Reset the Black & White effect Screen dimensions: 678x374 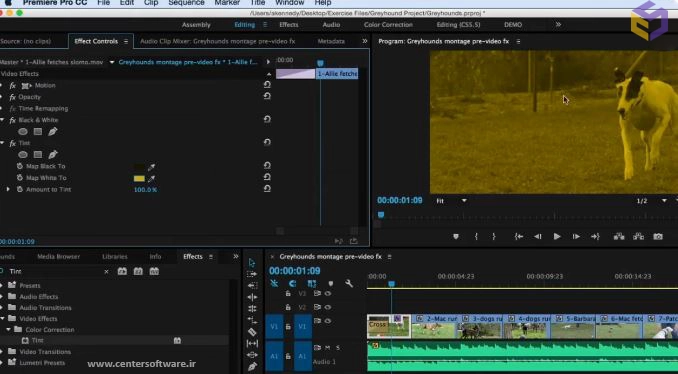267,119
